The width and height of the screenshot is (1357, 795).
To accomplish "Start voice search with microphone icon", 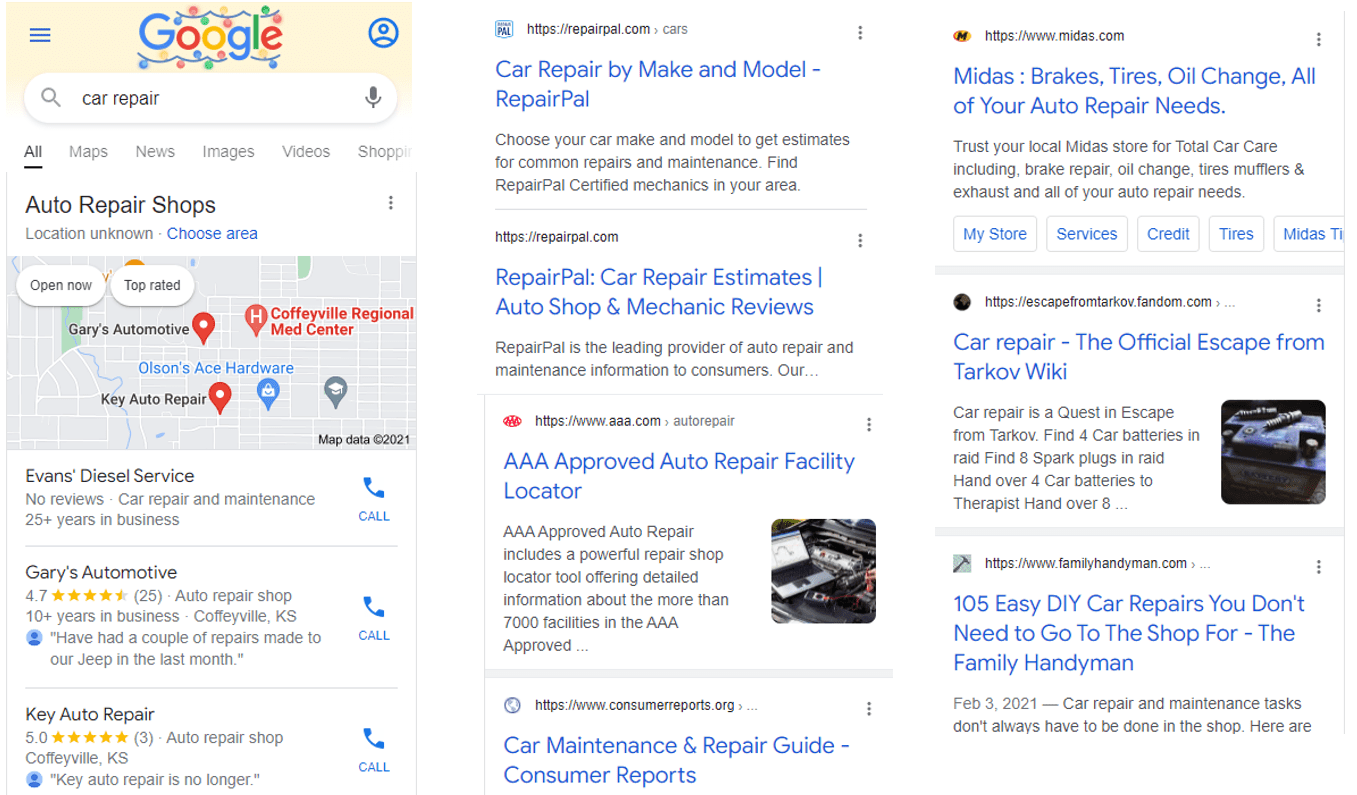I will tap(373, 98).
